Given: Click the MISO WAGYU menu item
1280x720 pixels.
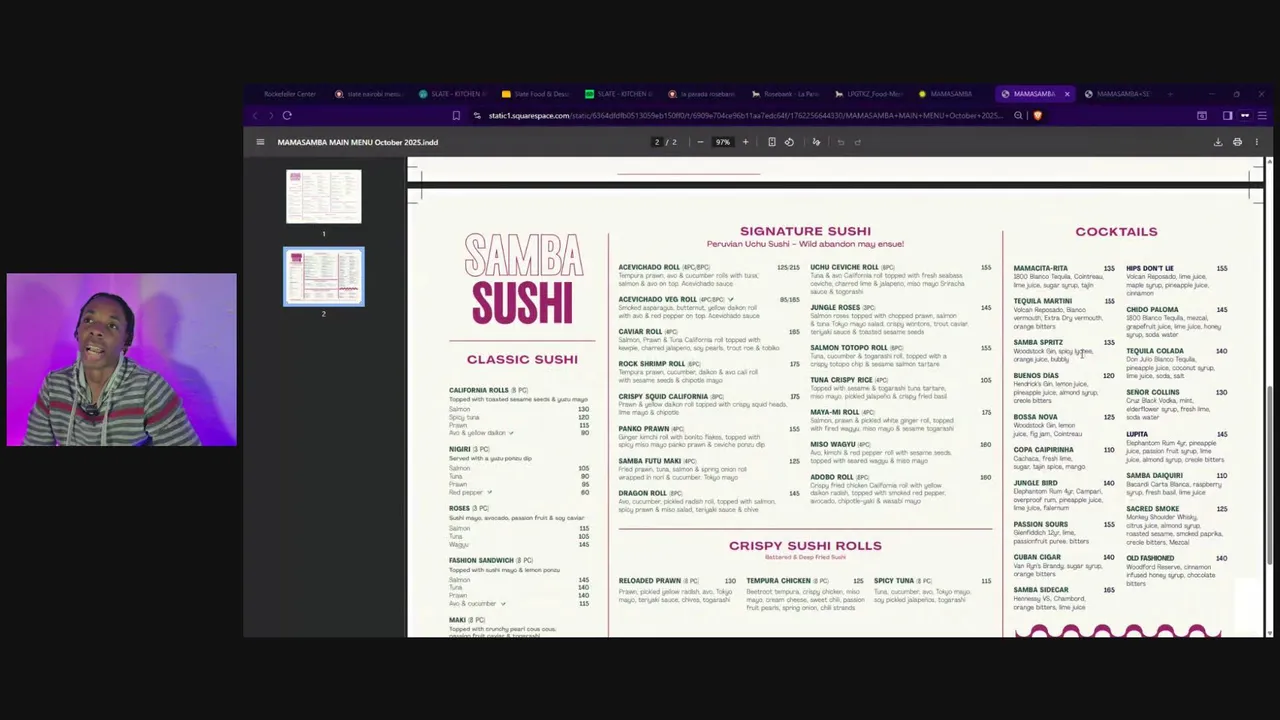Looking at the screenshot, I should pos(833,444).
